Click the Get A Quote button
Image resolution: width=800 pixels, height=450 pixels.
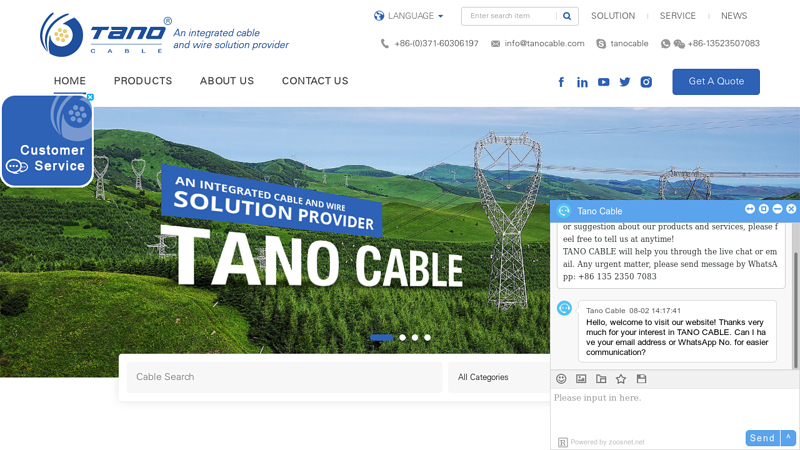coord(716,82)
